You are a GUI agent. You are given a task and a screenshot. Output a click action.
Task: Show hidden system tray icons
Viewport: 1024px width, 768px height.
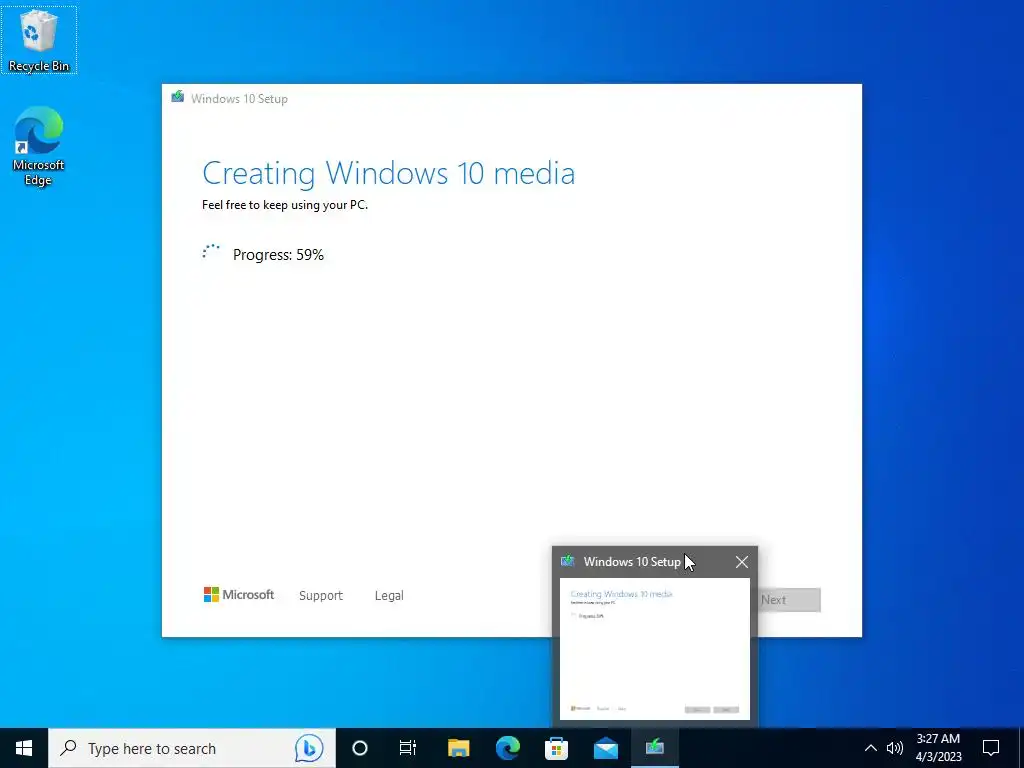tap(871, 748)
